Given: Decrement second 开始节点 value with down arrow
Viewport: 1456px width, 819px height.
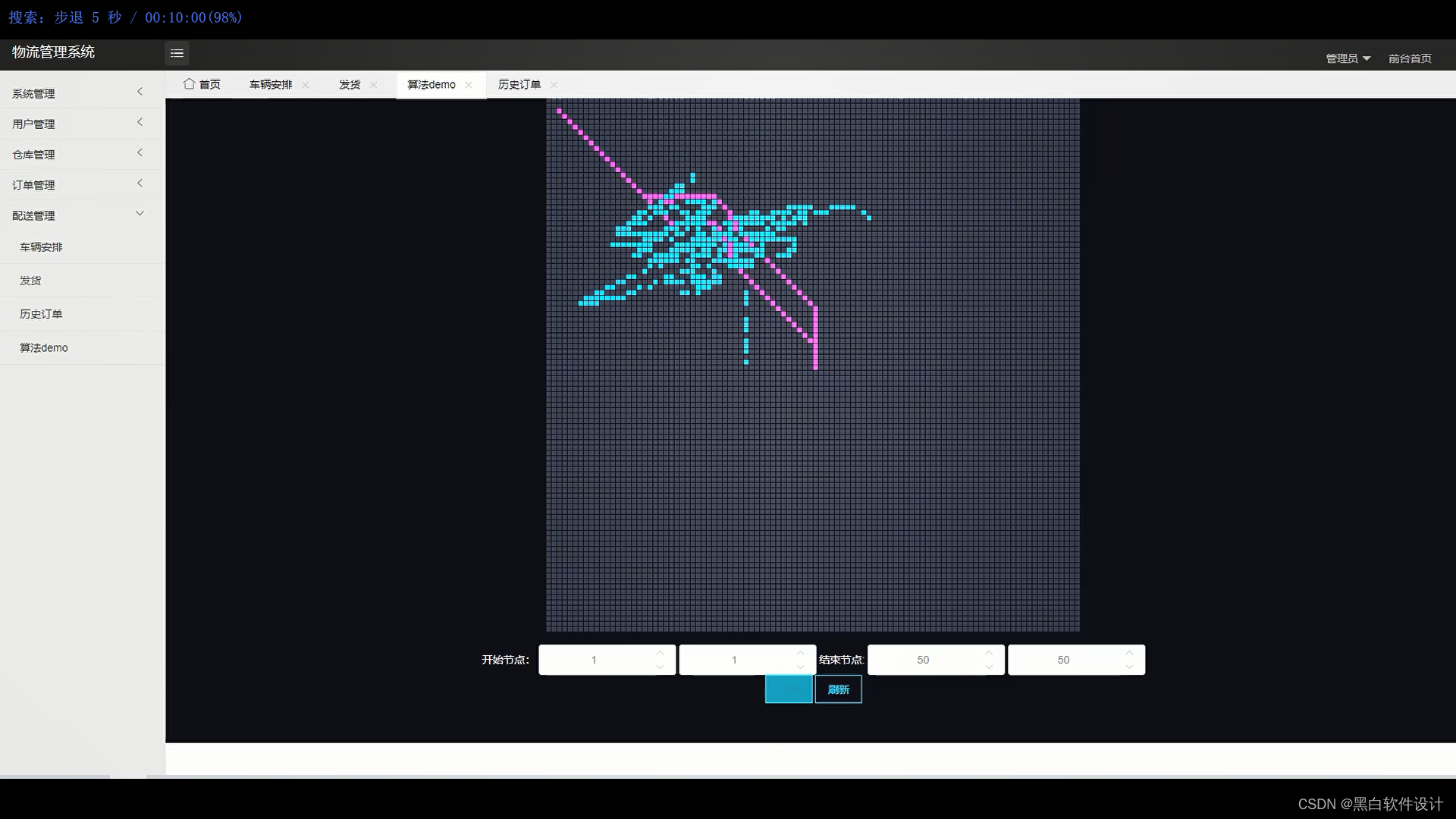Looking at the screenshot, I should tap(800, 667).
